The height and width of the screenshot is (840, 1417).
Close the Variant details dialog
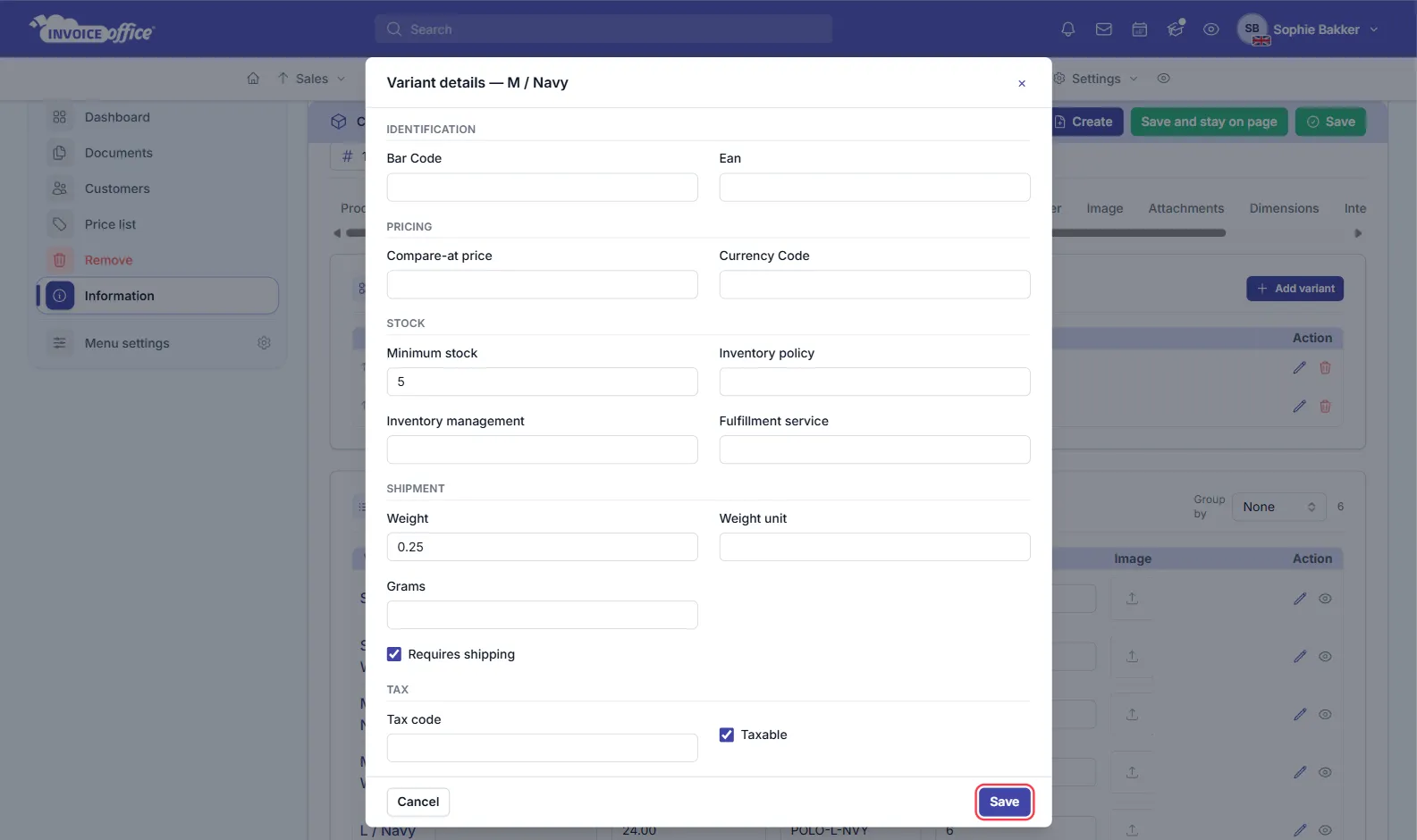(x=1022, y=83)
